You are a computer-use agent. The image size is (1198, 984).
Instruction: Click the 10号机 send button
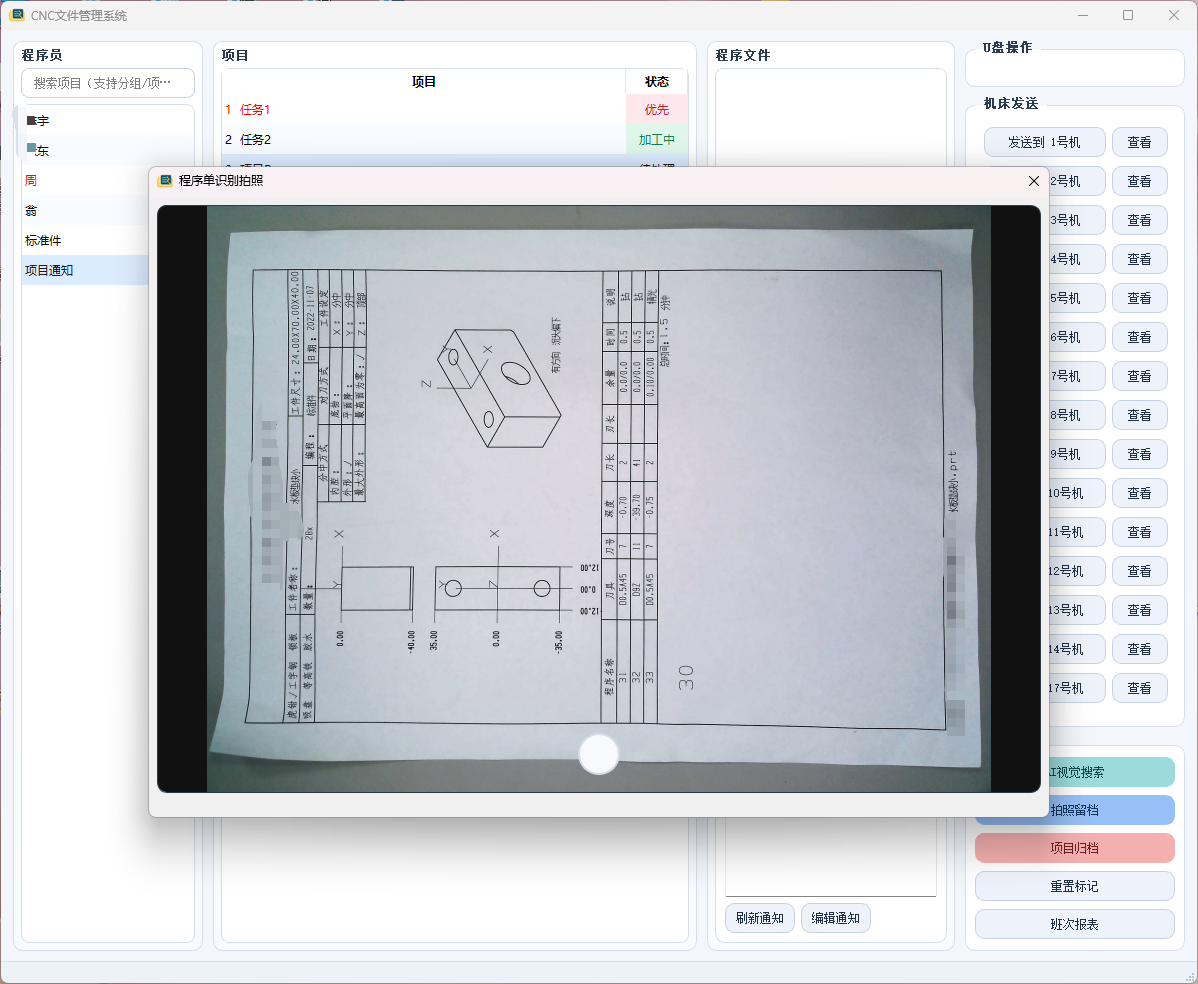click(x=1076, y=493)
